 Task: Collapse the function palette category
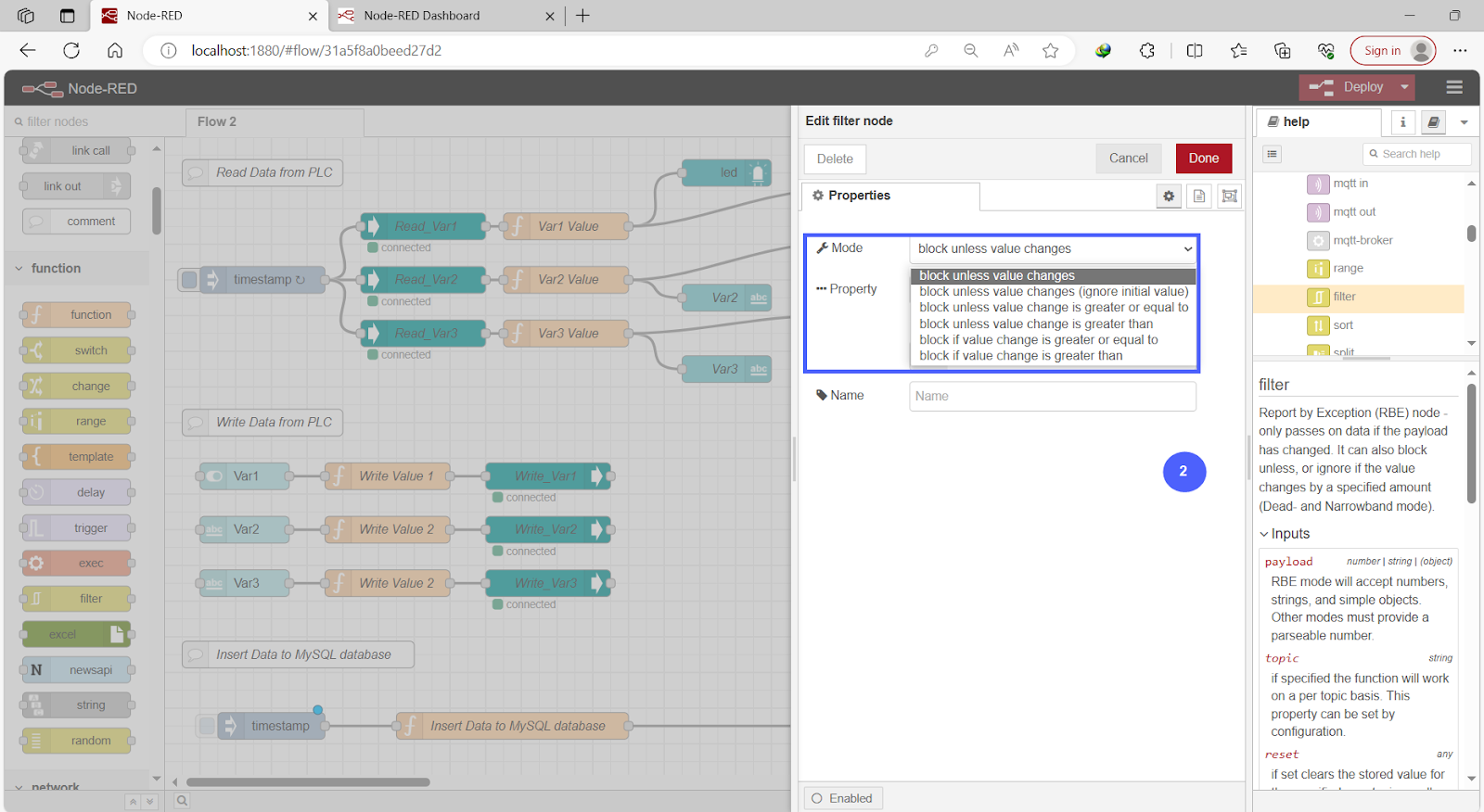[19, 269]
